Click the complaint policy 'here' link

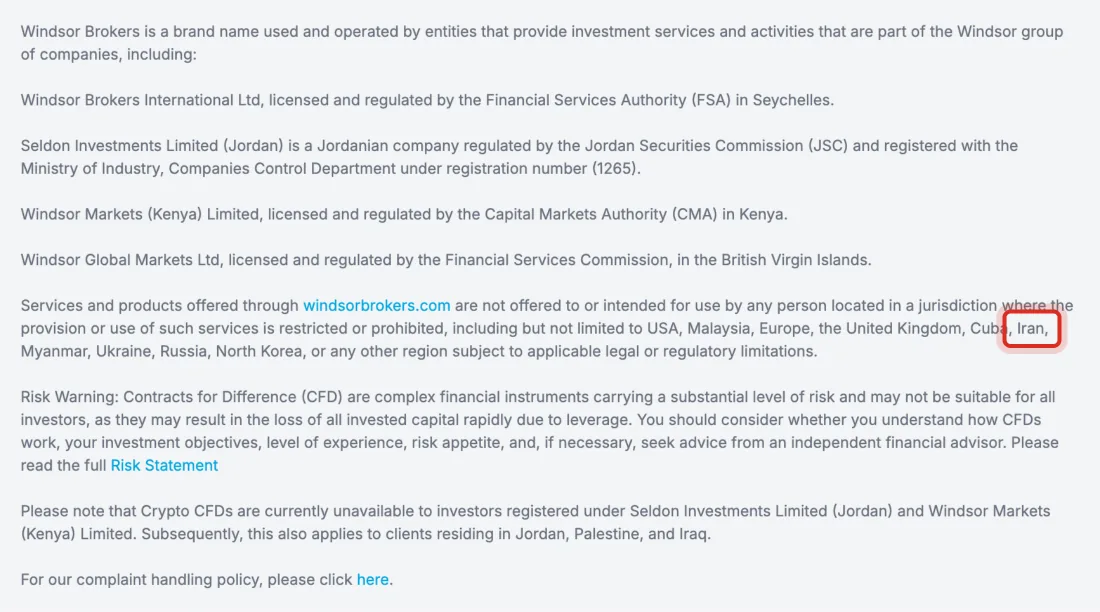coord(373,580)
